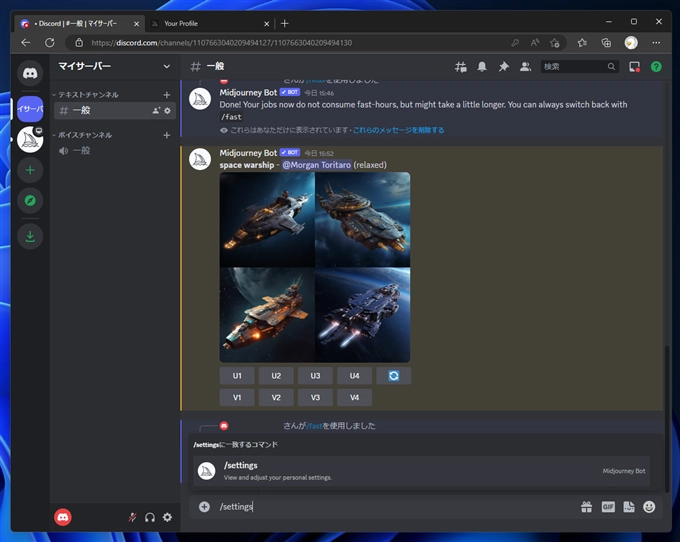The height and width of the screenshot is (542, 680).
Task: Open browser favorites star icon
Action: [x=582, y=42]
